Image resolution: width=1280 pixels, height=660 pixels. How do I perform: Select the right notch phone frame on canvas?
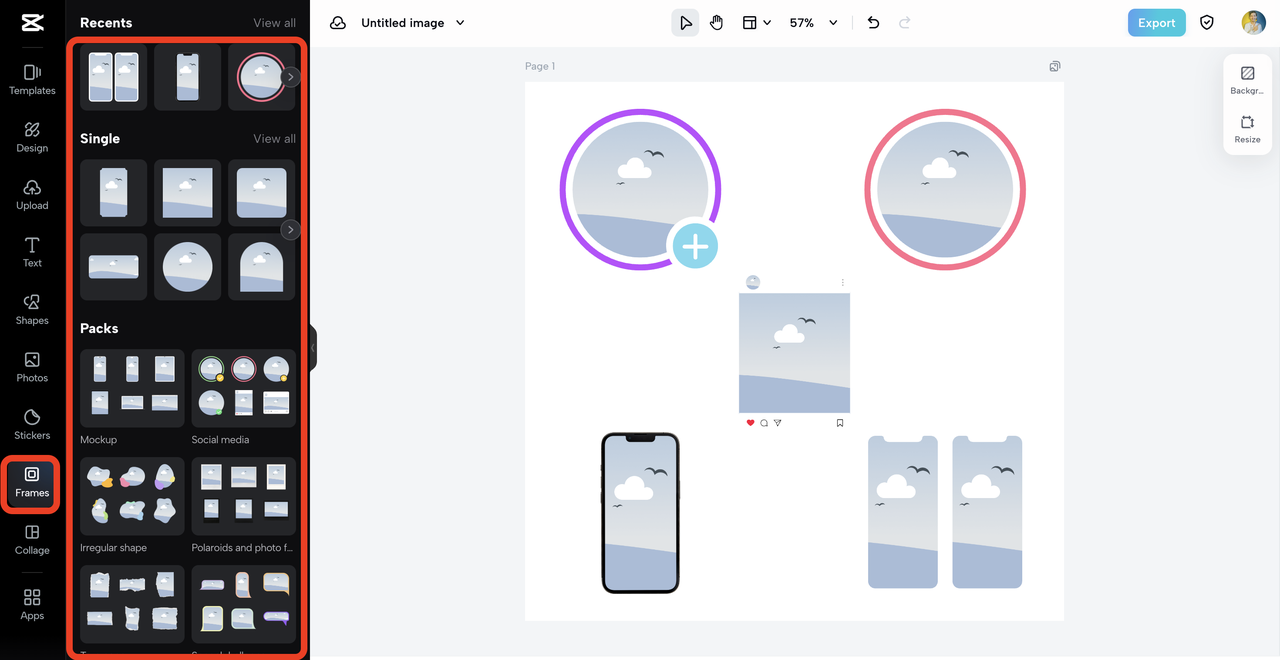987,512
